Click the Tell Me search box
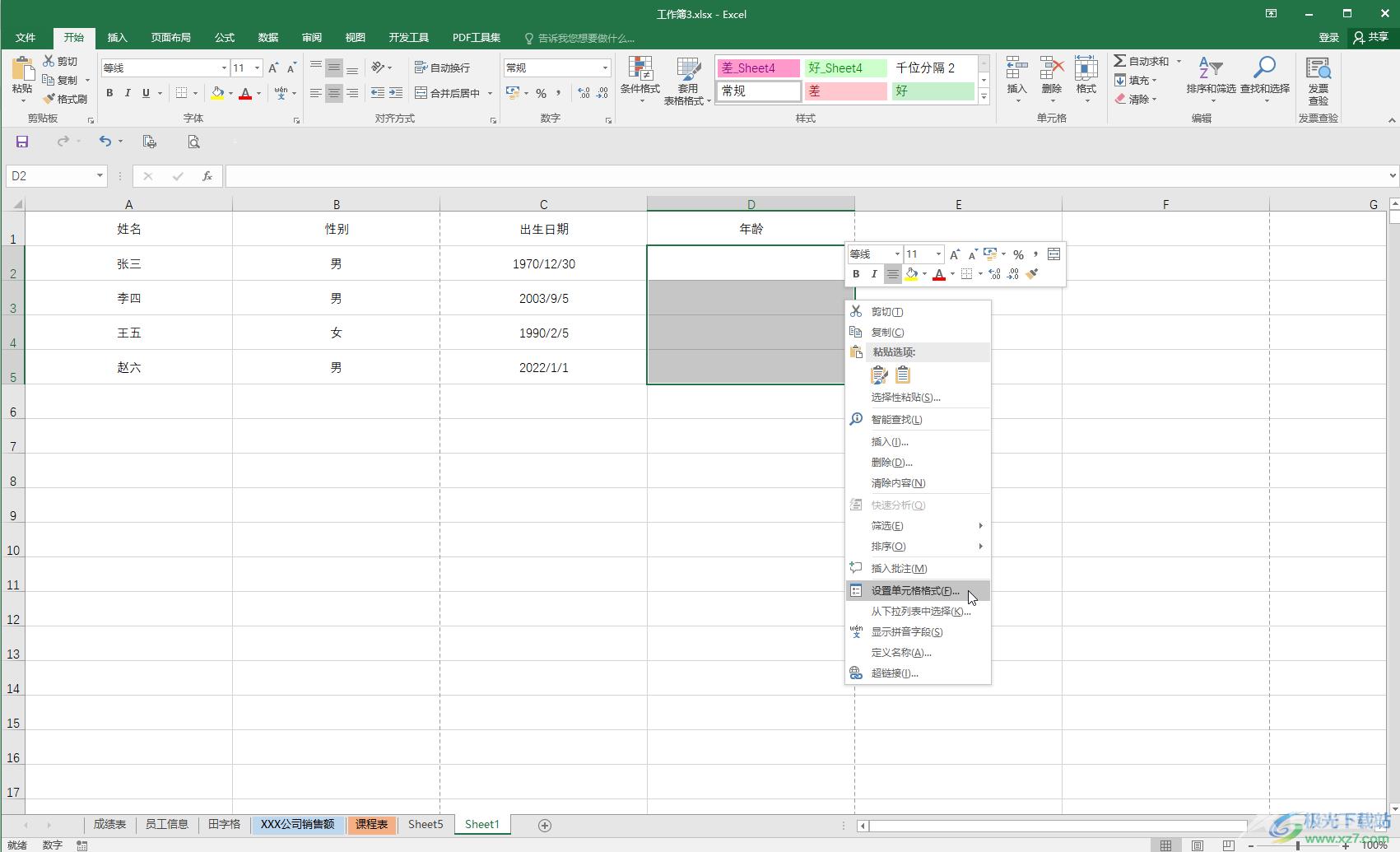Image resolution: width=1400 pixels, height=852 pixels. [580, 38]
